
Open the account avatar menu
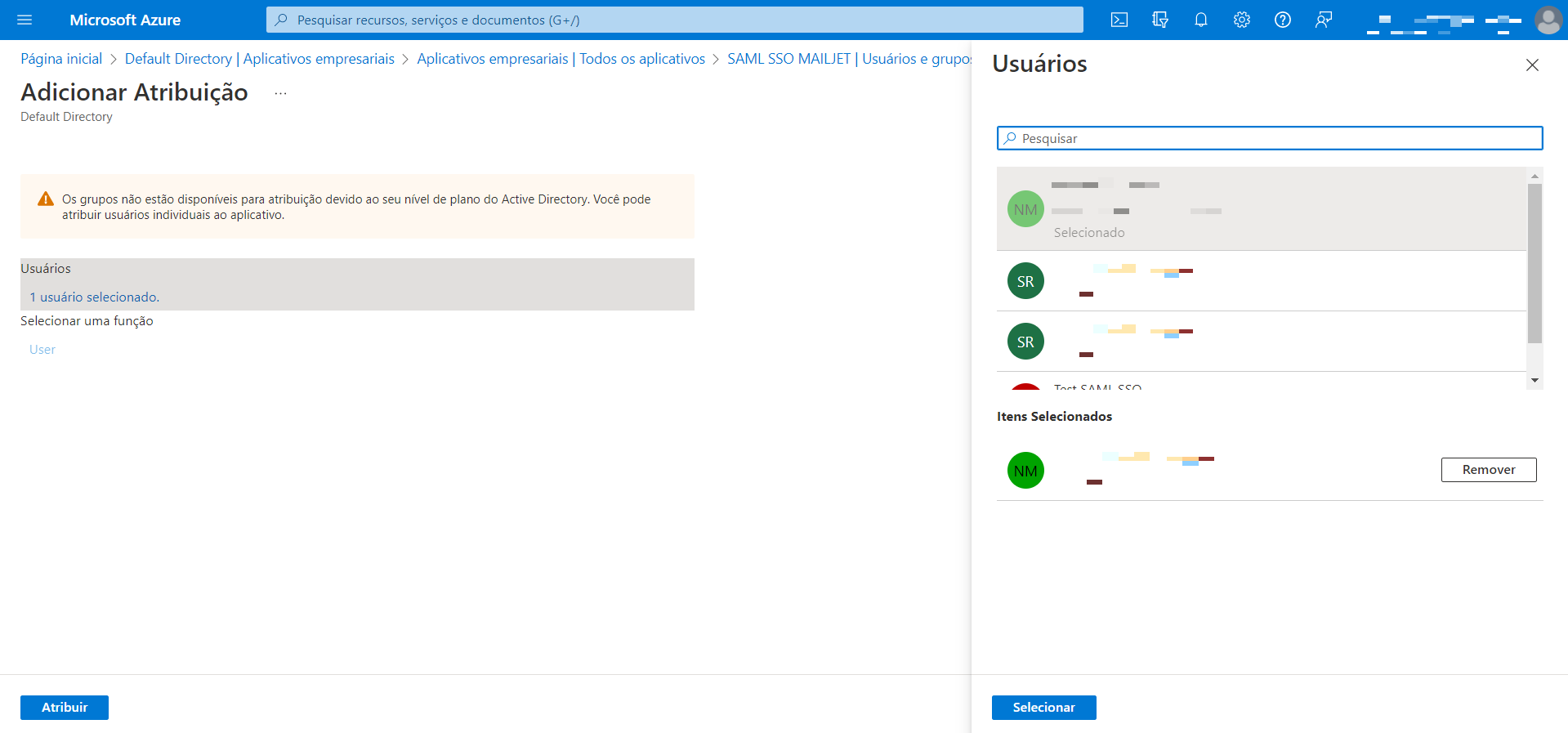click(x=1548, y=20)
